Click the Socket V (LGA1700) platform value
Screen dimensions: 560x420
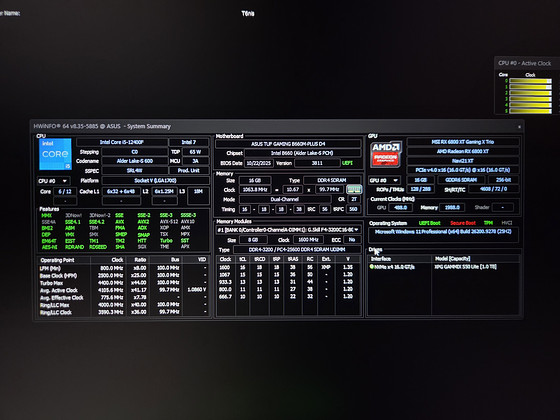point(155,181)
